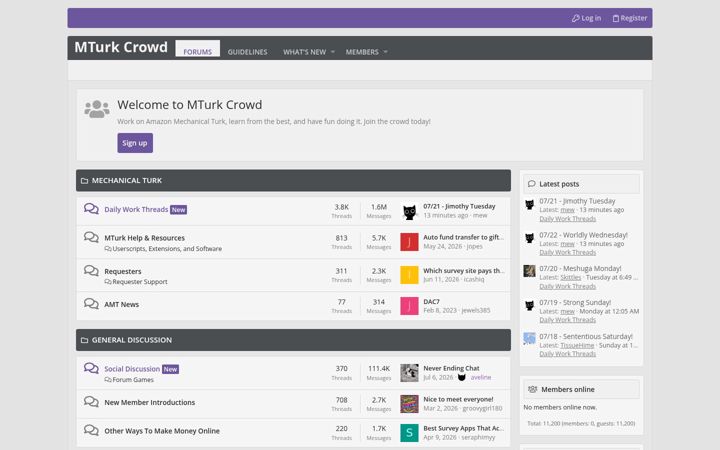This screenshot has width=720, height=450.
Task: Open the New Member Introductions forum
Action: [x=149, y=402]
